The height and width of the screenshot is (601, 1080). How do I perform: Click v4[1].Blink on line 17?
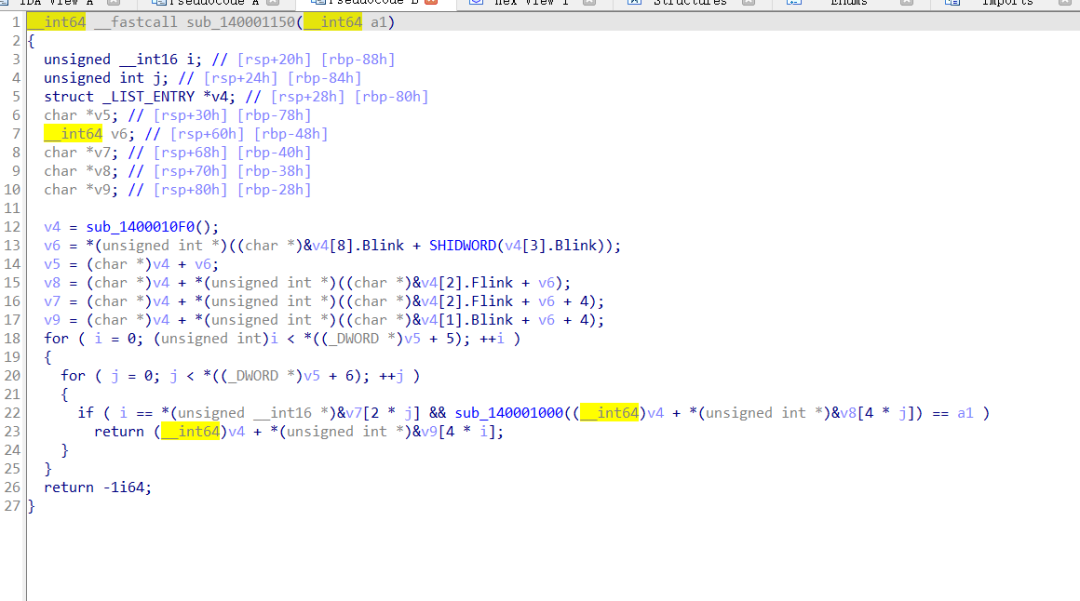tap(467, 319)
